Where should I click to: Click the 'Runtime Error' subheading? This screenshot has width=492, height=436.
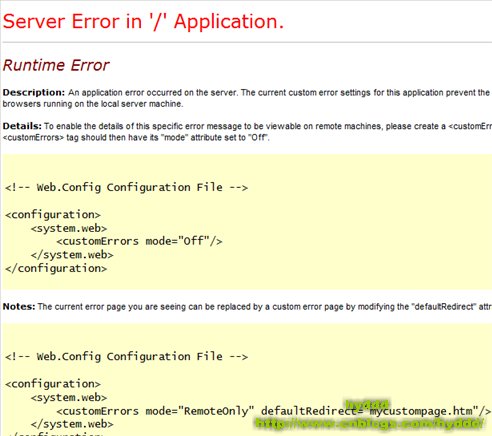56,65
